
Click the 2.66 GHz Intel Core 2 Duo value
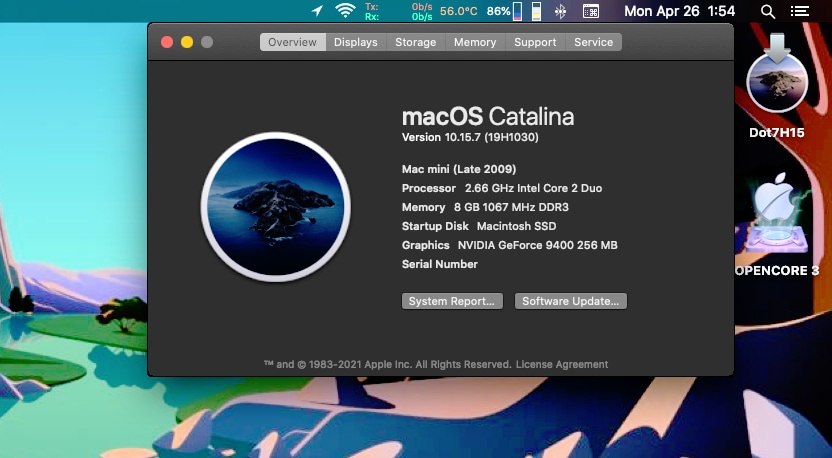(x=533, y=188)
